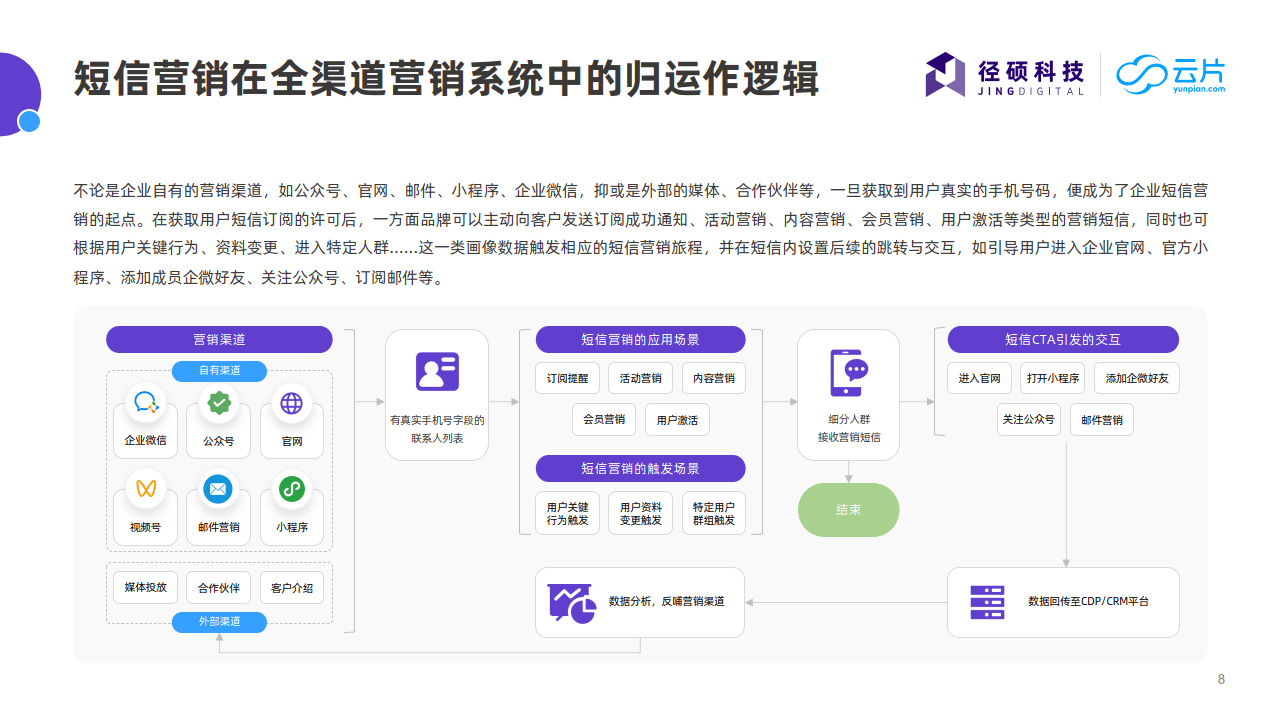Screen dimensions: 1280x720
Task: Click the 客户介绍 box
Action: (291, 587)
